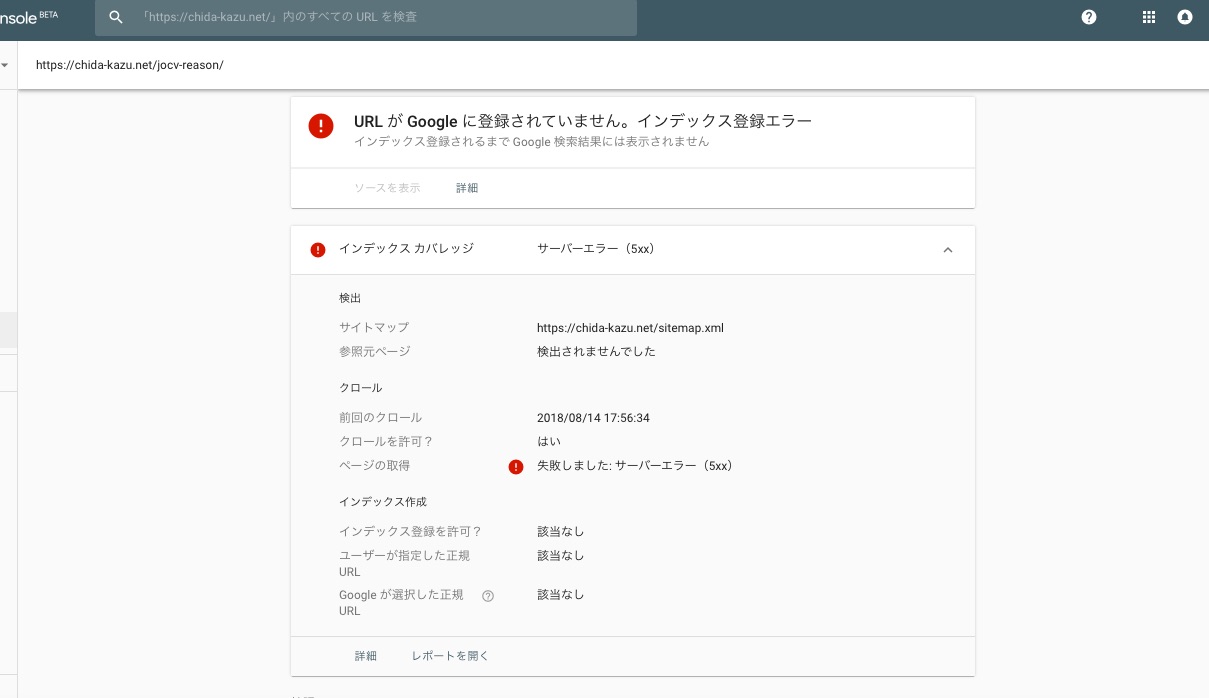This screenshot has height=698, width=1209.
Task: Click the inspected URL jocv-reason in header
Action: pos(130,65)
